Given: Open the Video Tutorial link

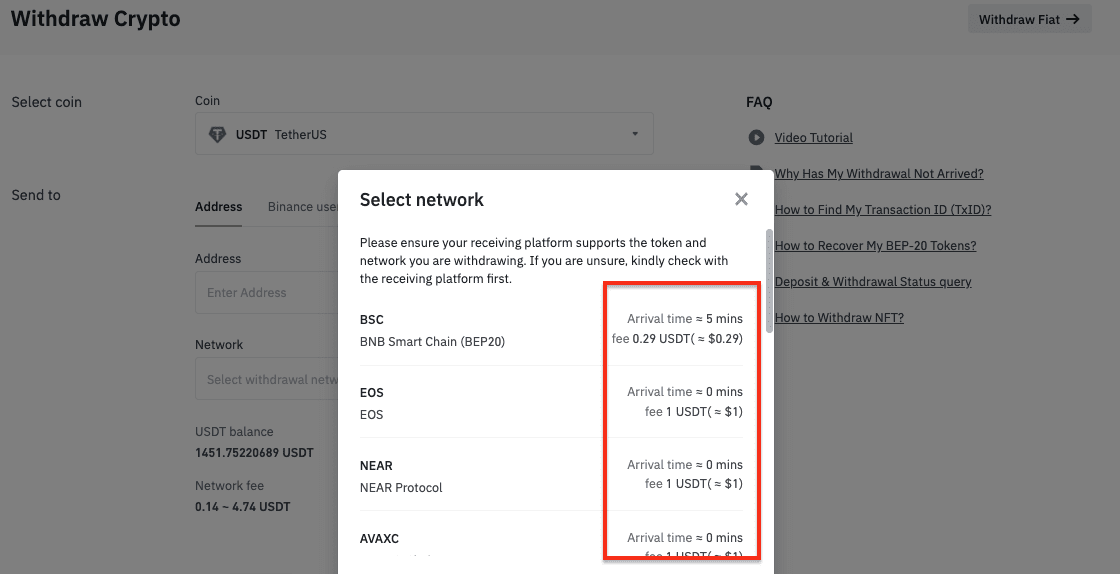Looking at the screenshot, I should tap(813, 138).
